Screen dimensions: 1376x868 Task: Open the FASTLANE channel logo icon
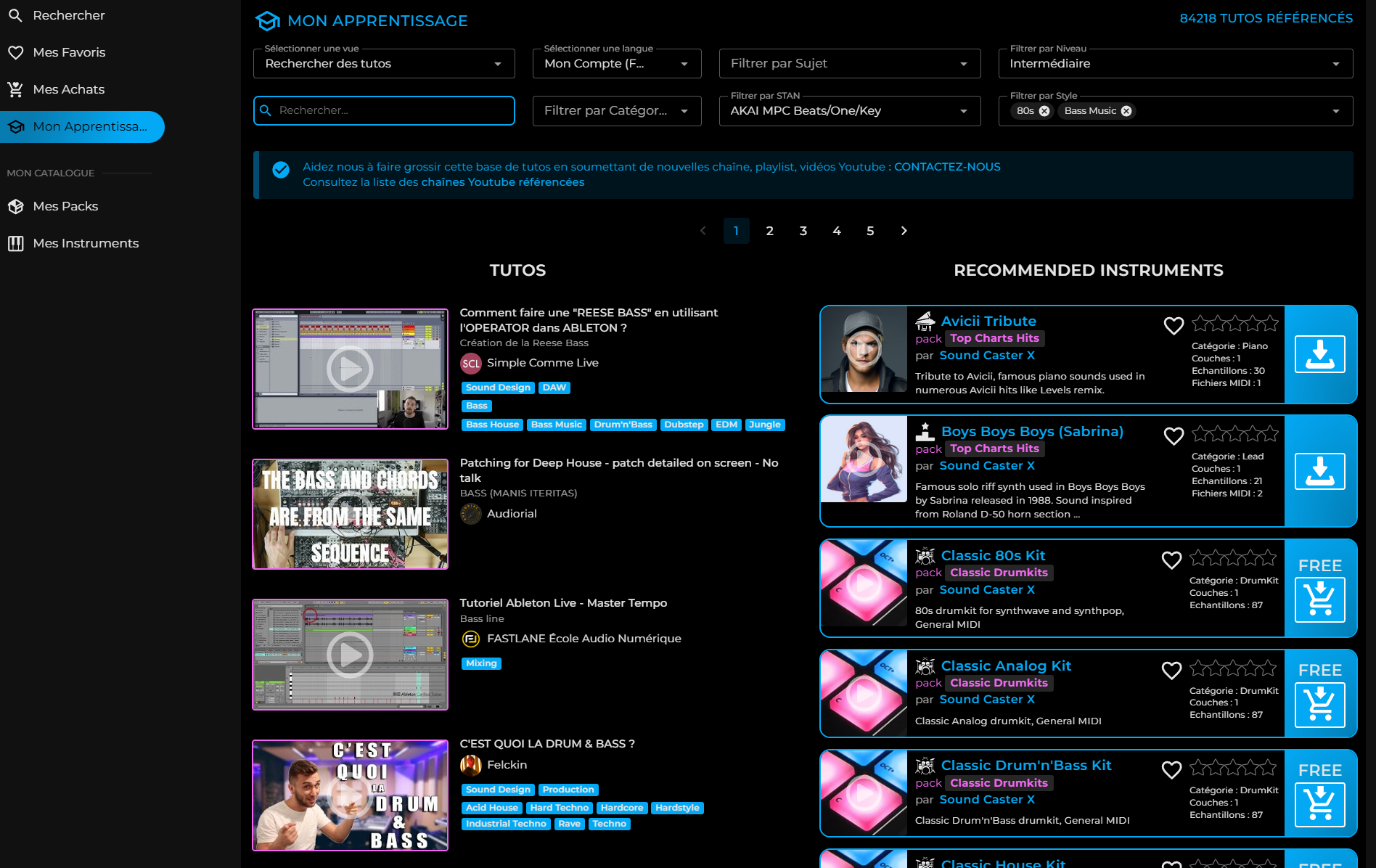[x=471, y=639]
